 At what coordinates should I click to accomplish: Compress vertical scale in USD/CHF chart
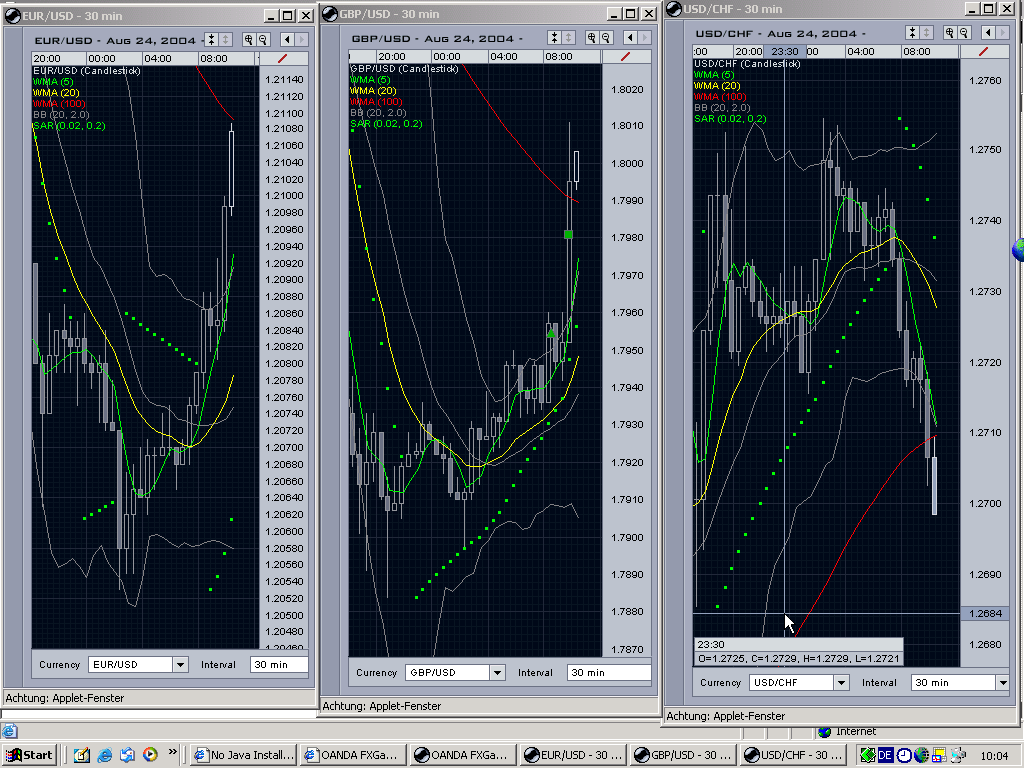pos(912,33)
